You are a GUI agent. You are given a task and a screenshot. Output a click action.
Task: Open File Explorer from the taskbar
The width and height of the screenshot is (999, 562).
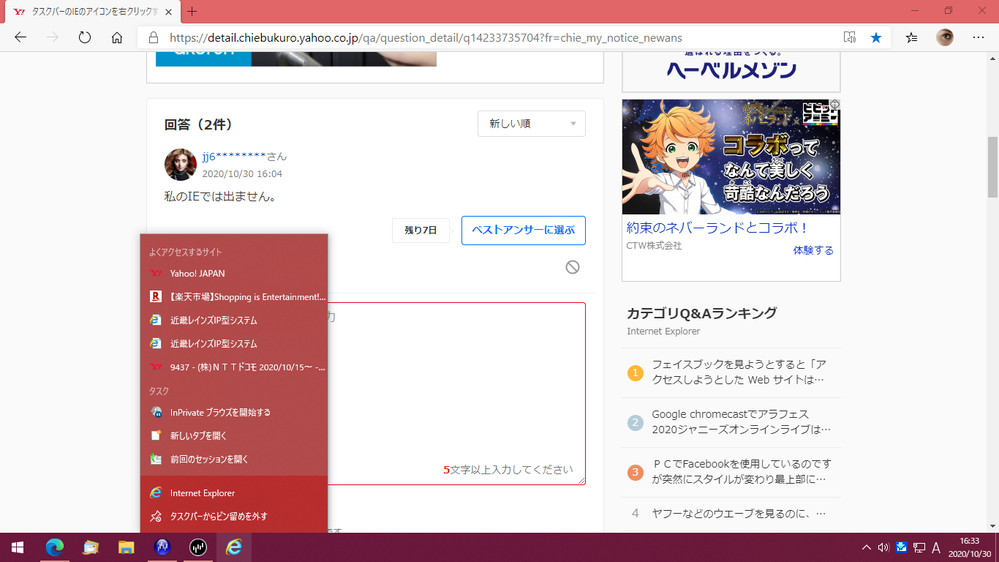click(x=126, y=547)
